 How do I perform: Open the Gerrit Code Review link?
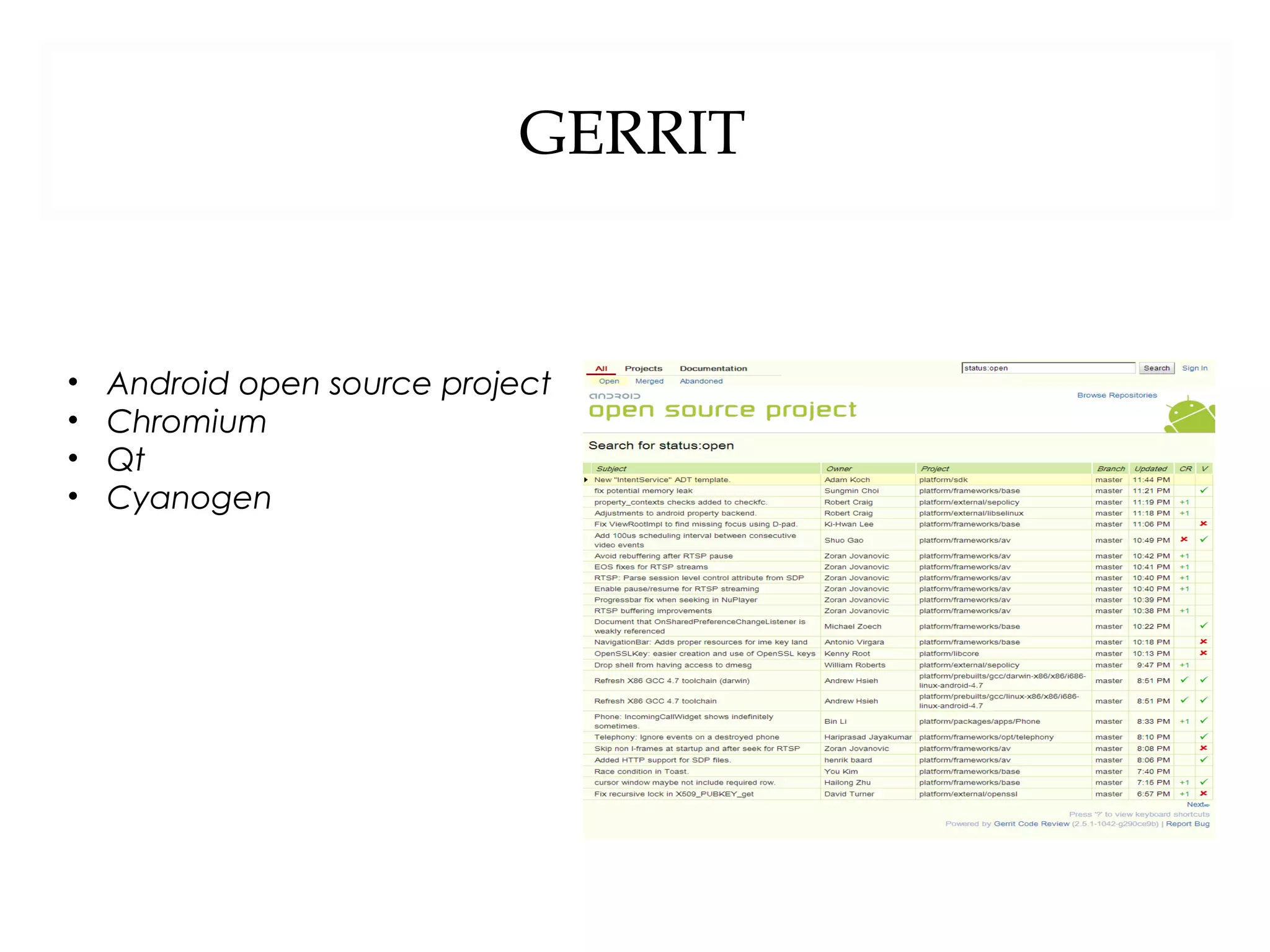[x=1031, y=824]
